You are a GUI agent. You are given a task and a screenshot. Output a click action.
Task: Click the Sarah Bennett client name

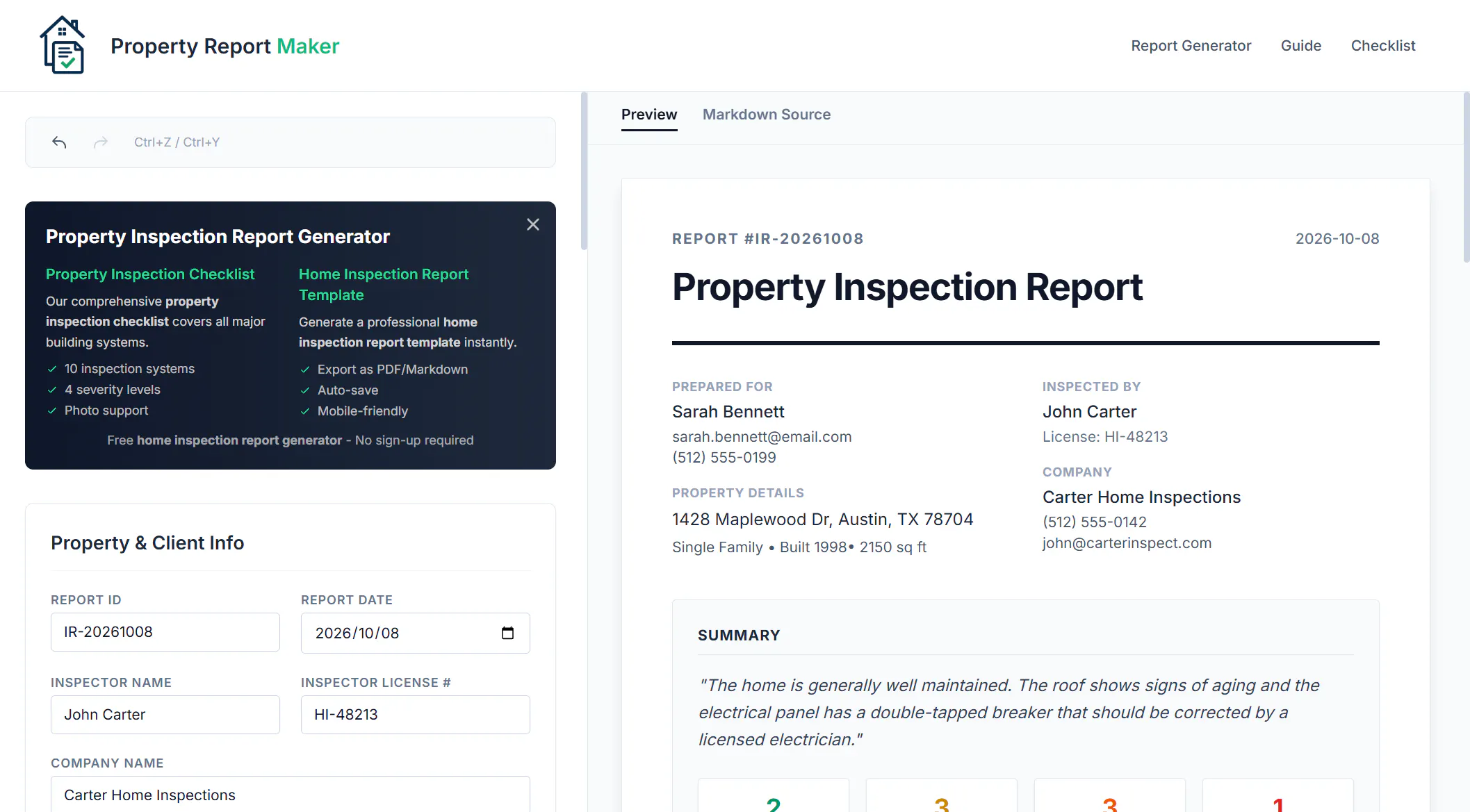click(x=728, y=412)
